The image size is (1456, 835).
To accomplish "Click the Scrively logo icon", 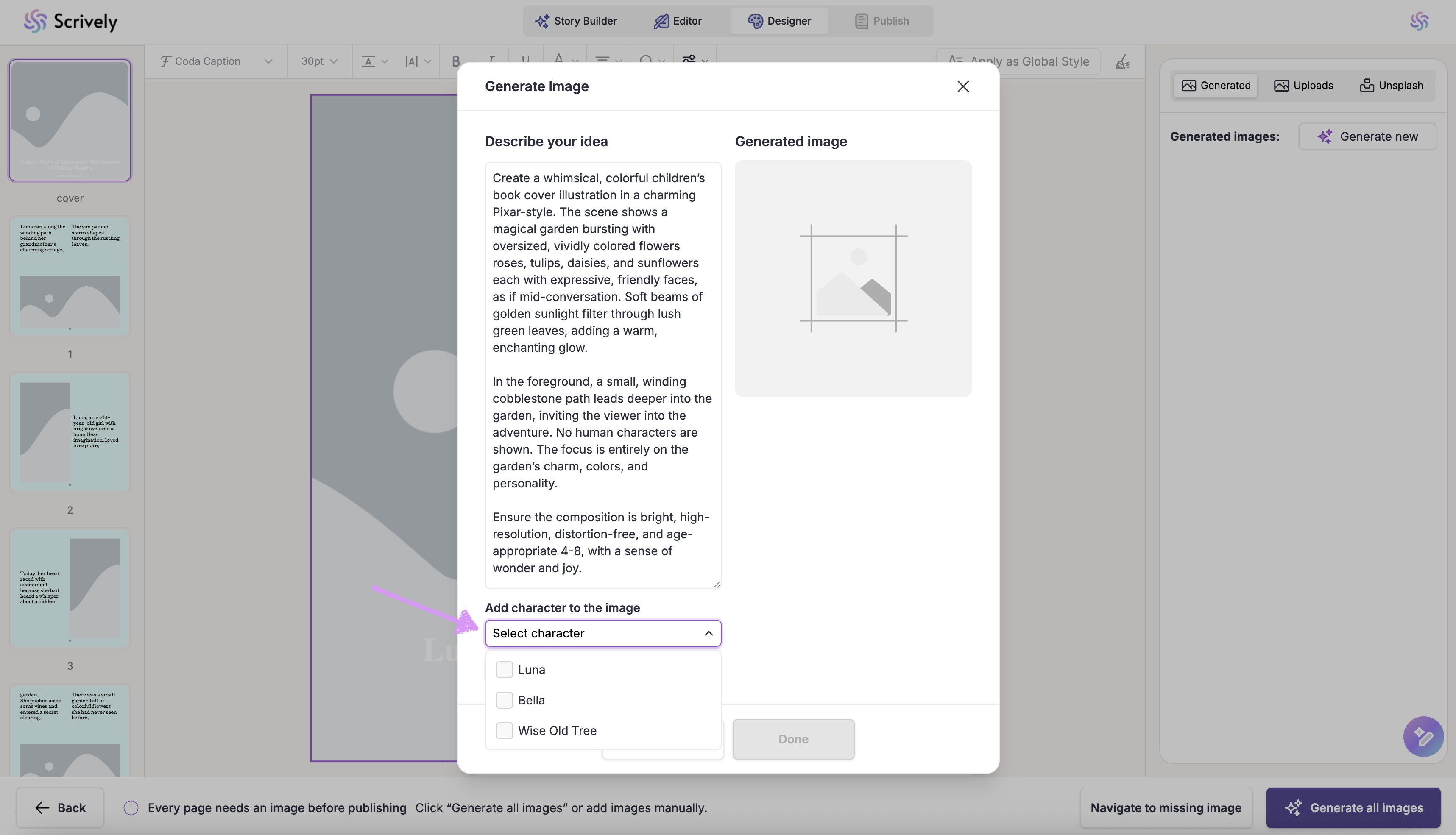I will pos(34,21).
